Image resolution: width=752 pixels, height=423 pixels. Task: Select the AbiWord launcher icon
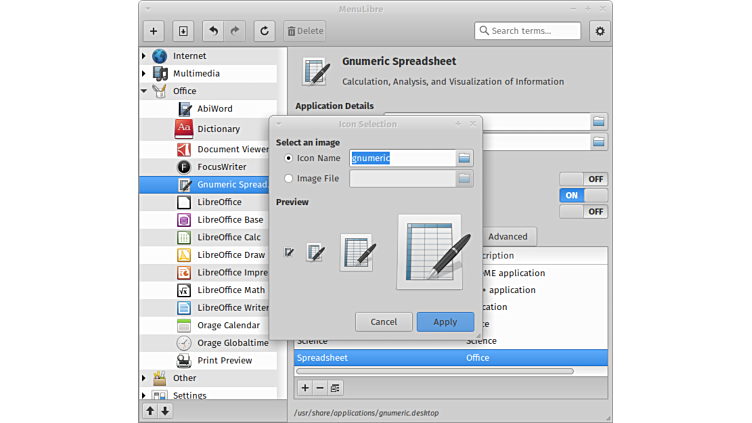[x=184, y=109]
